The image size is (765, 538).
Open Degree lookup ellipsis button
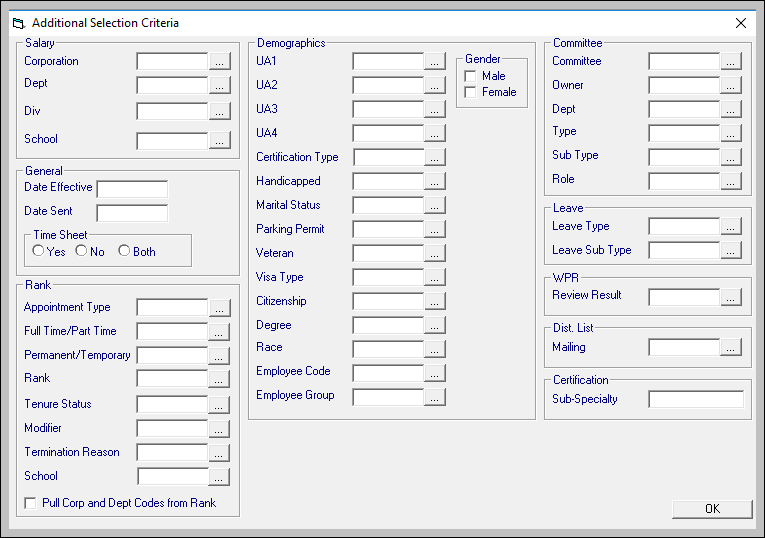[435, 325]
